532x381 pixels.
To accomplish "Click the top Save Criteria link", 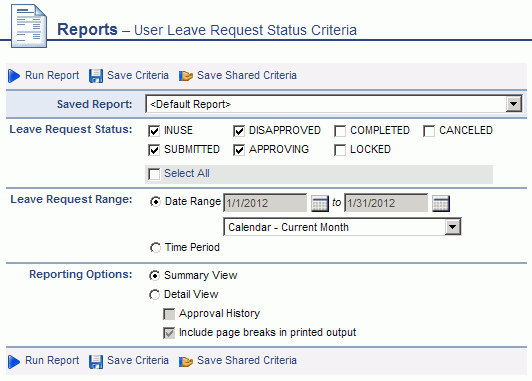I will pyautogui.click(x=138, y=75).
